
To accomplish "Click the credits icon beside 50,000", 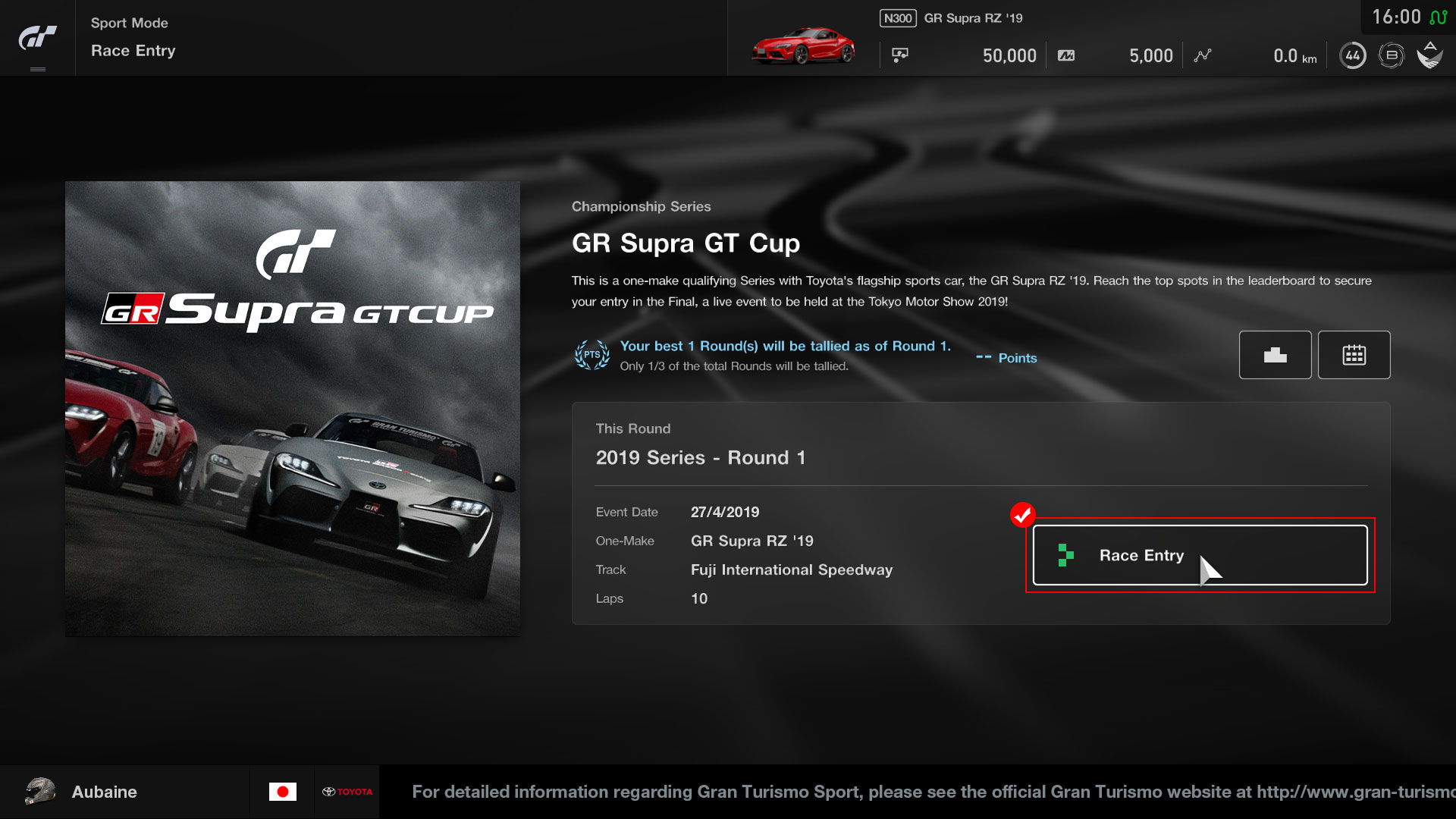I will 900,55.
